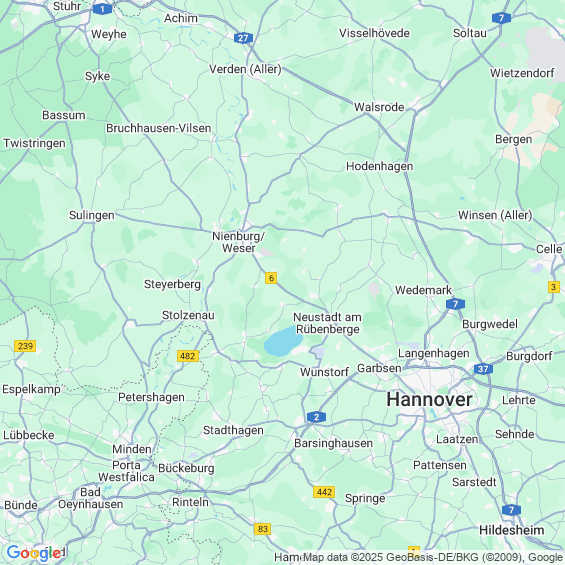565x565 pixels.
Task: Click the A27 highway shield near Verden
Action: pyautogui.click(x=243, y=38)
